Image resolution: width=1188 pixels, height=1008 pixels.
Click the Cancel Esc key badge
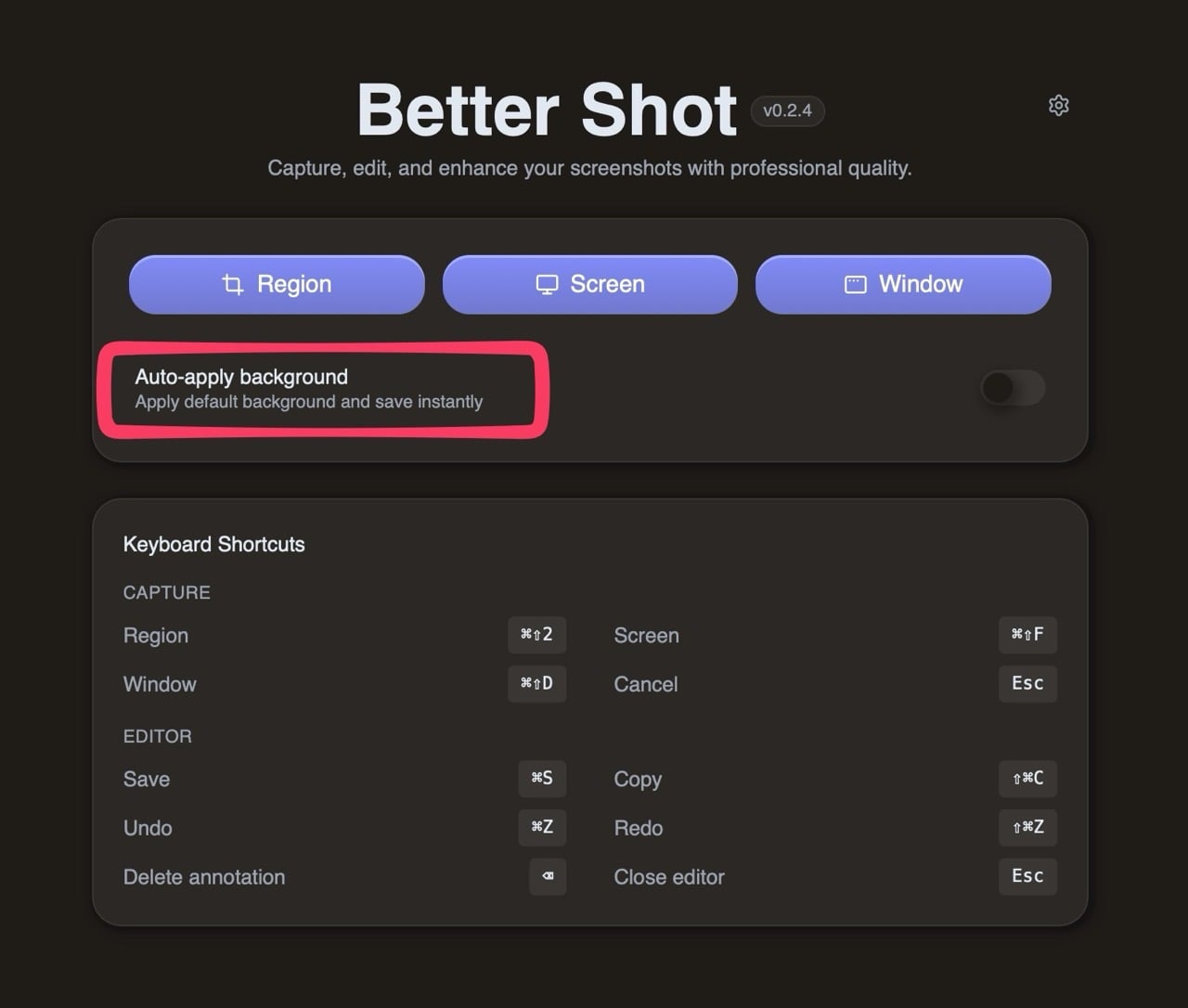1027,683
